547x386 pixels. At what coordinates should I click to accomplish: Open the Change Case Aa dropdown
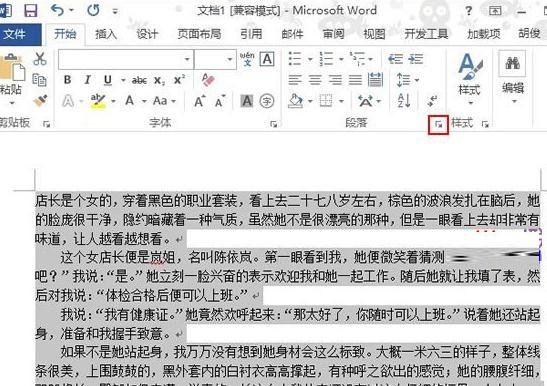coord(164,101)
